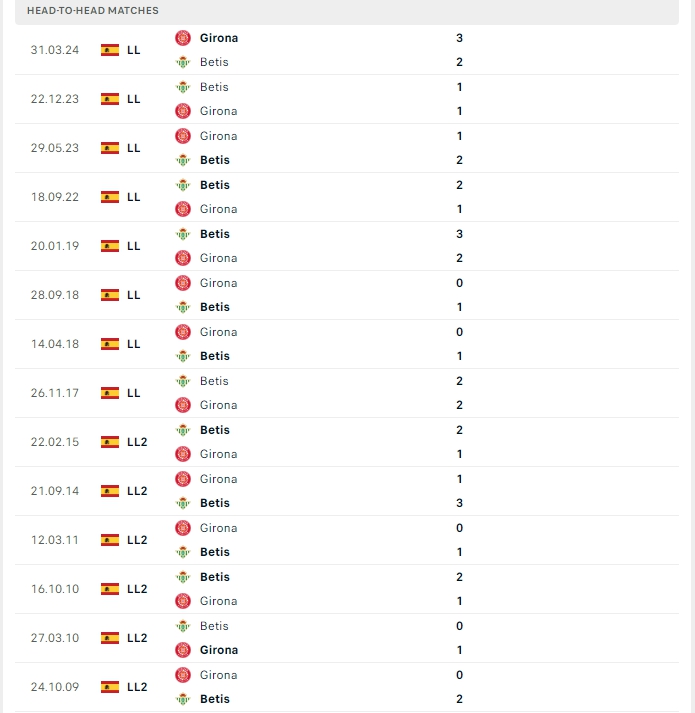Viewport: 695px width, 713px height.
Task: Click Head-to-Head Matches section header
Action: 93,10
